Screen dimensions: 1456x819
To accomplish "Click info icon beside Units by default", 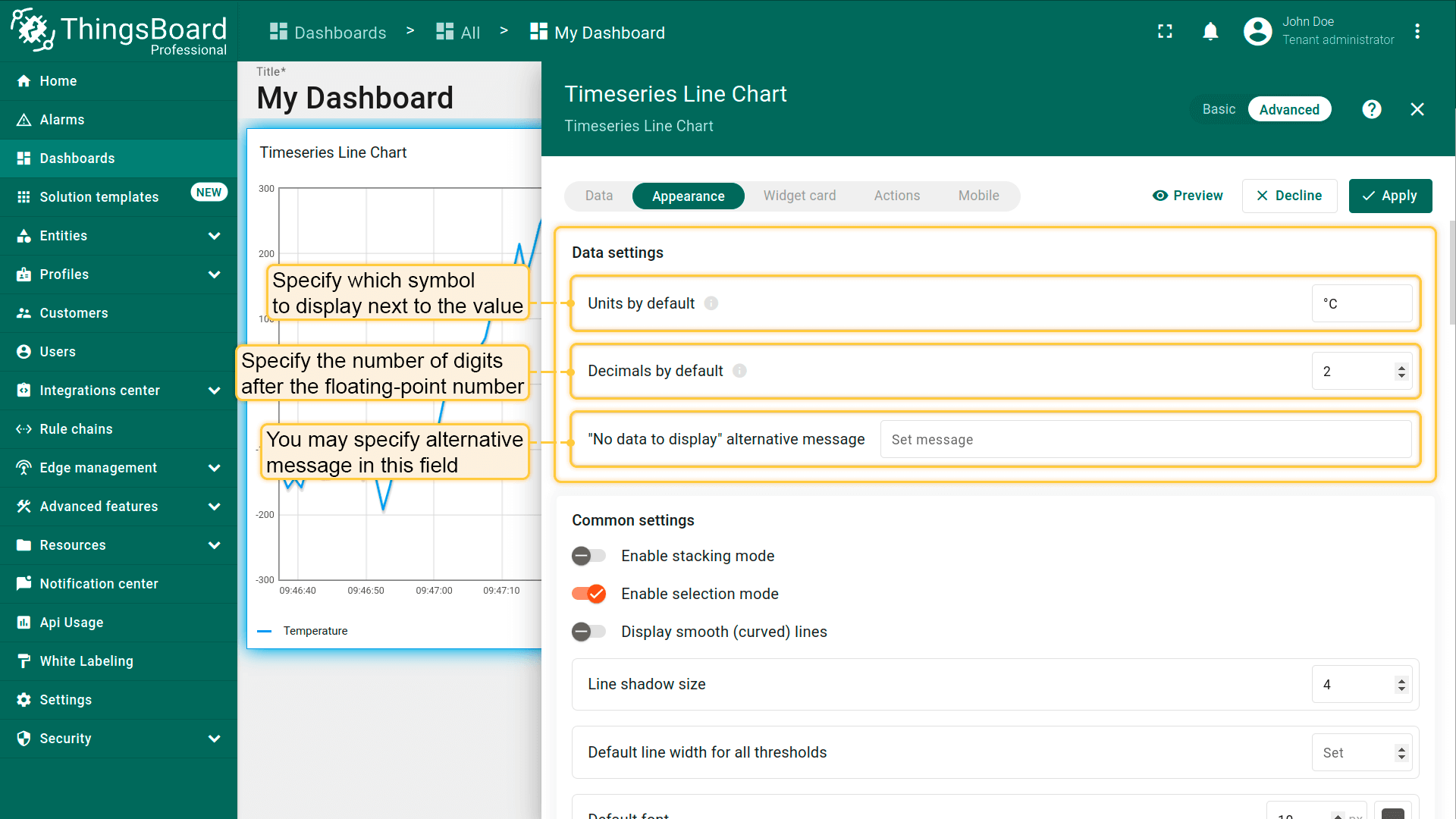I will click(x=711, y=303).
